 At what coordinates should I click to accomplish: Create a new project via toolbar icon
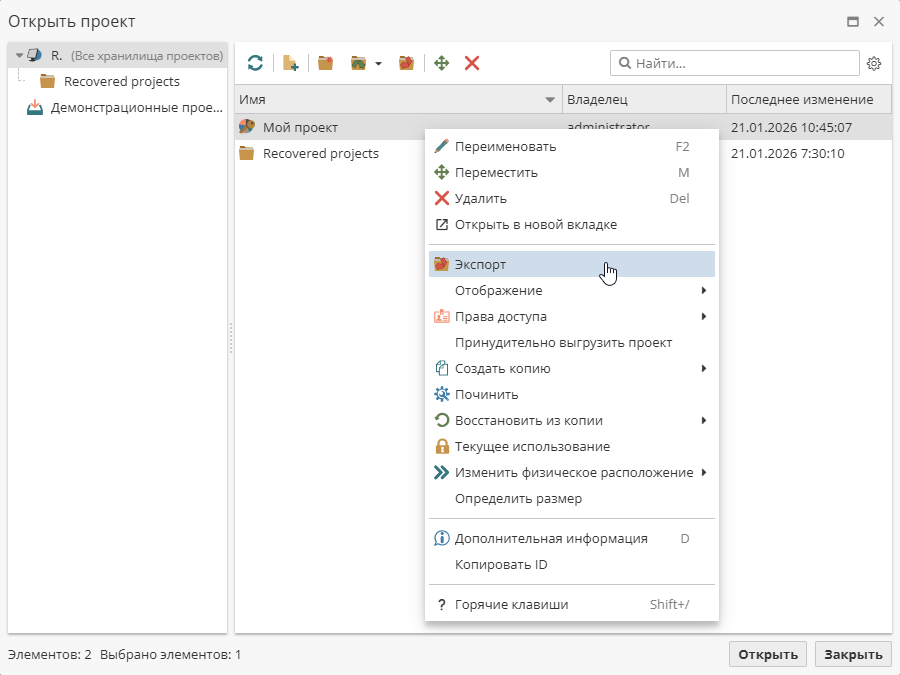coord(290,62)
